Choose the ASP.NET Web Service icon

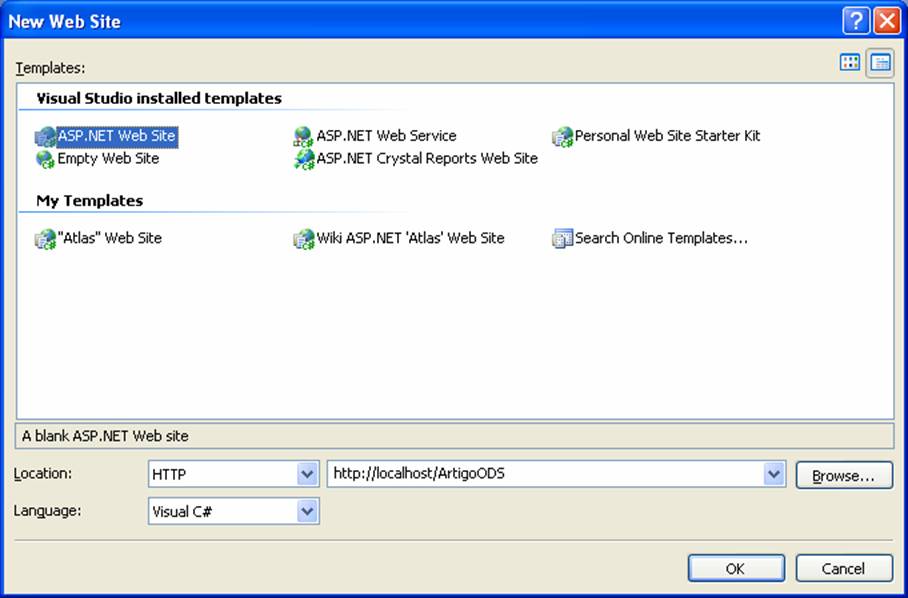[303, 137]
